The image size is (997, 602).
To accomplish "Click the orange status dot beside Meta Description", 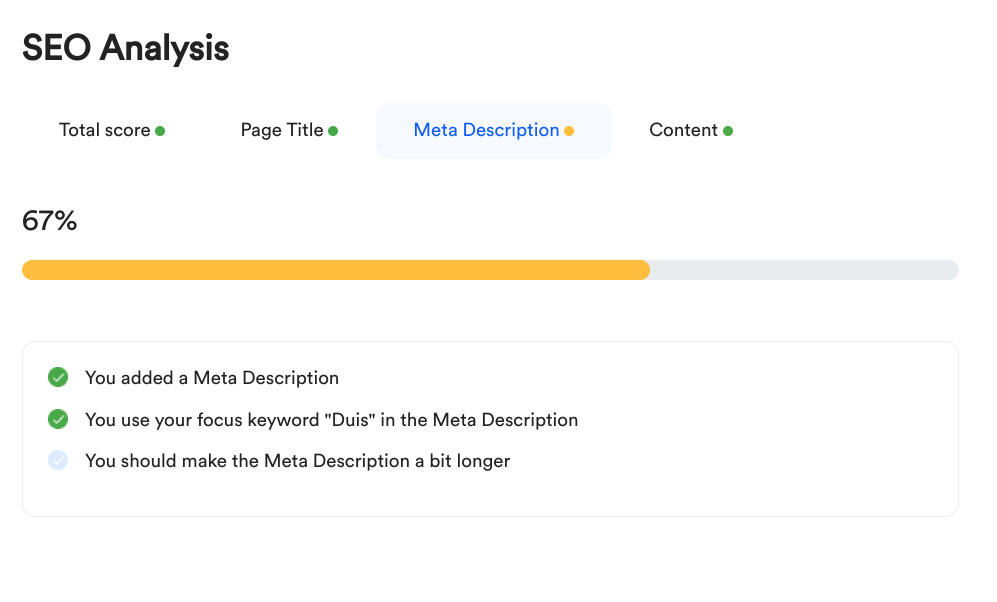I will click(569, 131).
